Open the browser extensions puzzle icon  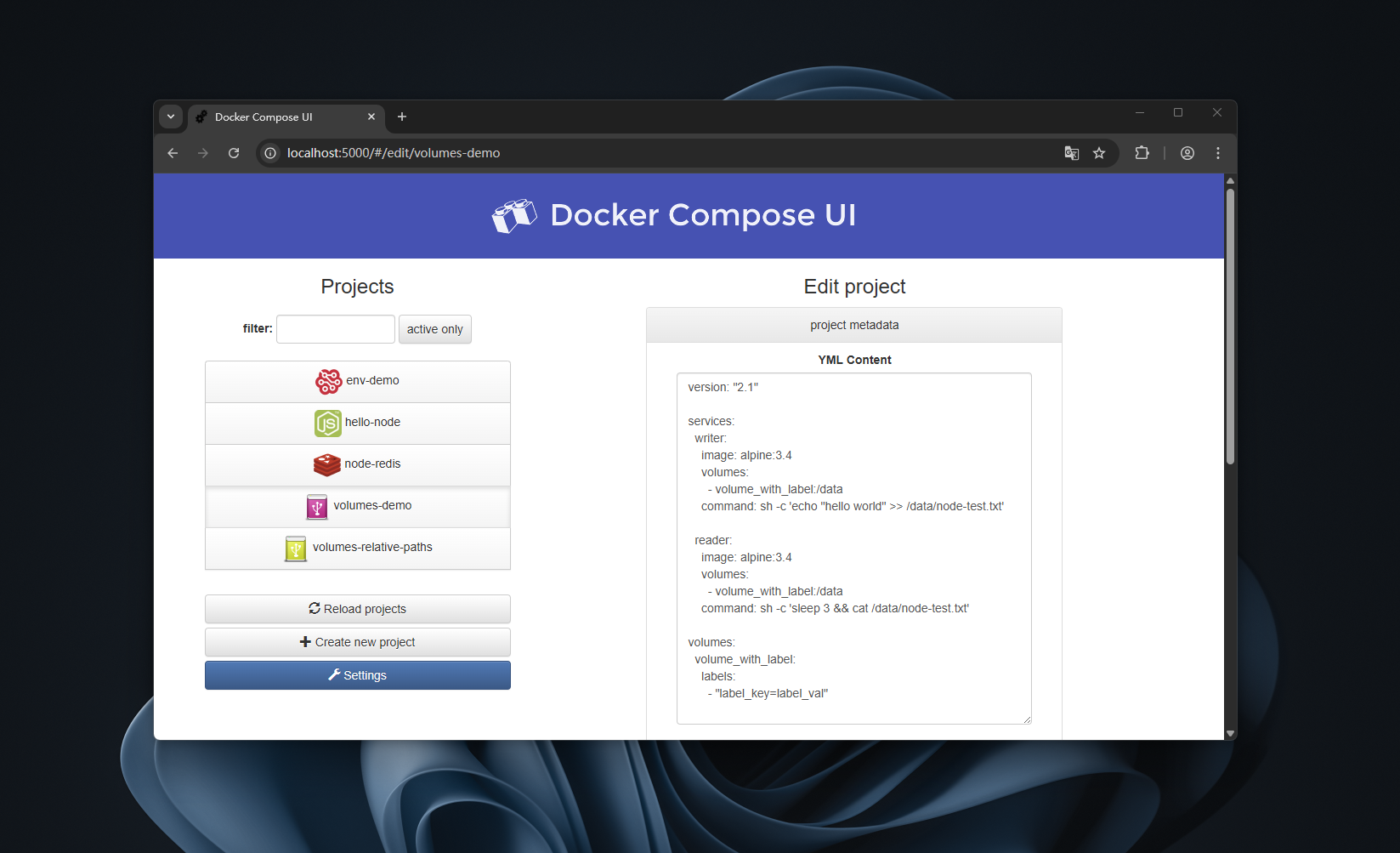coord(1142,153)
